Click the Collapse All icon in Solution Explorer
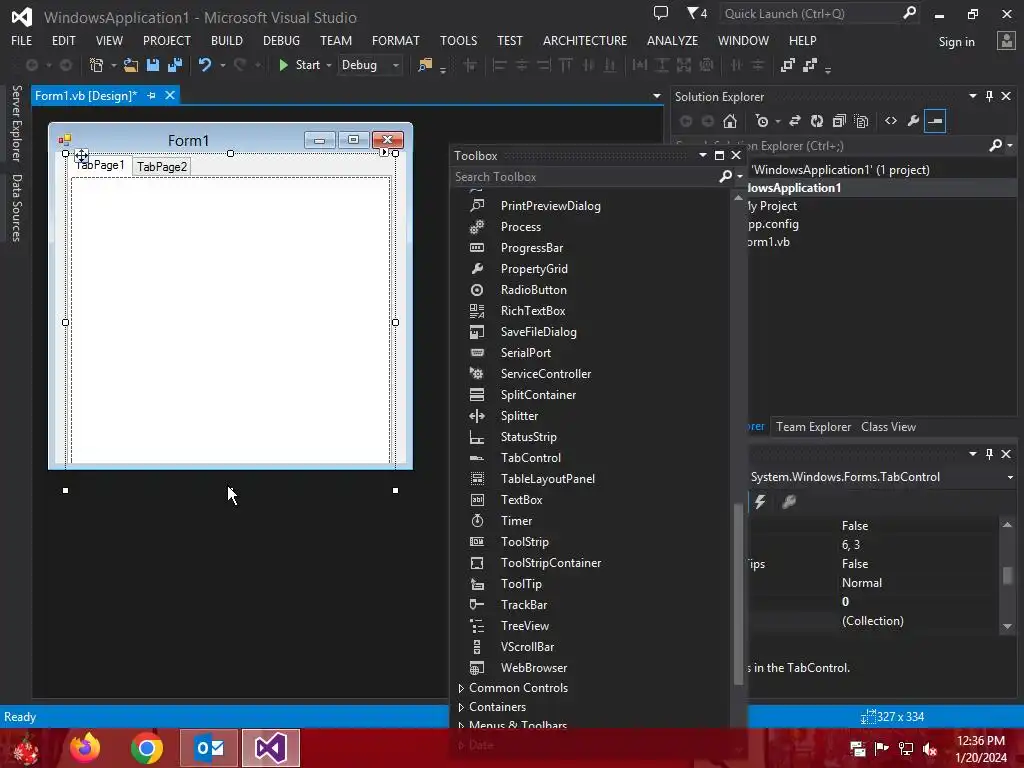This screenshot has width=1024, height=768. click(839, 121)
